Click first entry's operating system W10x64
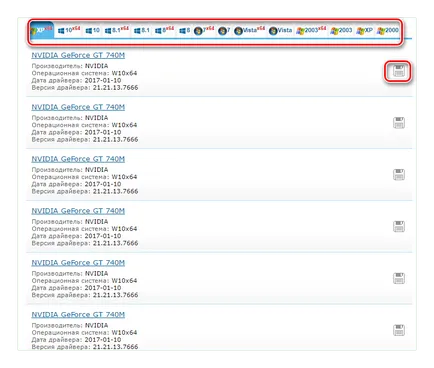434x368 pixels. [124, 73]
